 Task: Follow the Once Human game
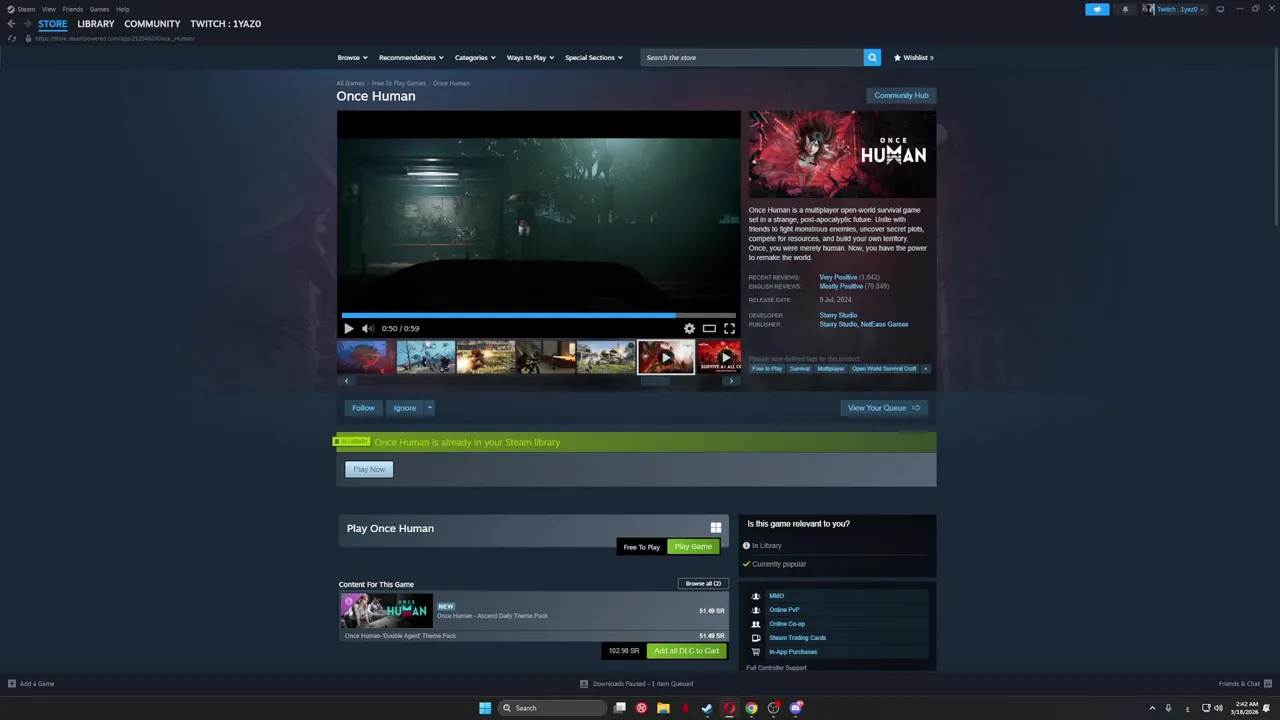[363, 408]
